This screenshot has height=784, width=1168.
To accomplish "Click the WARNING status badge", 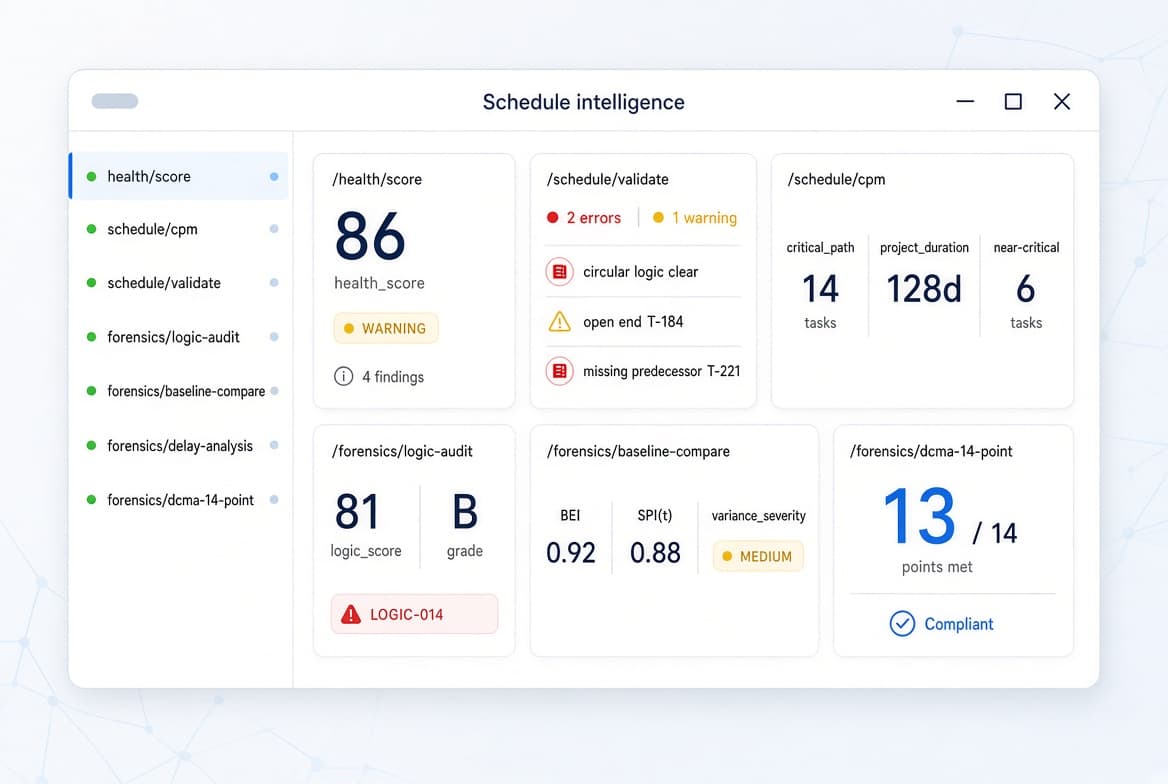I will 386,329.
